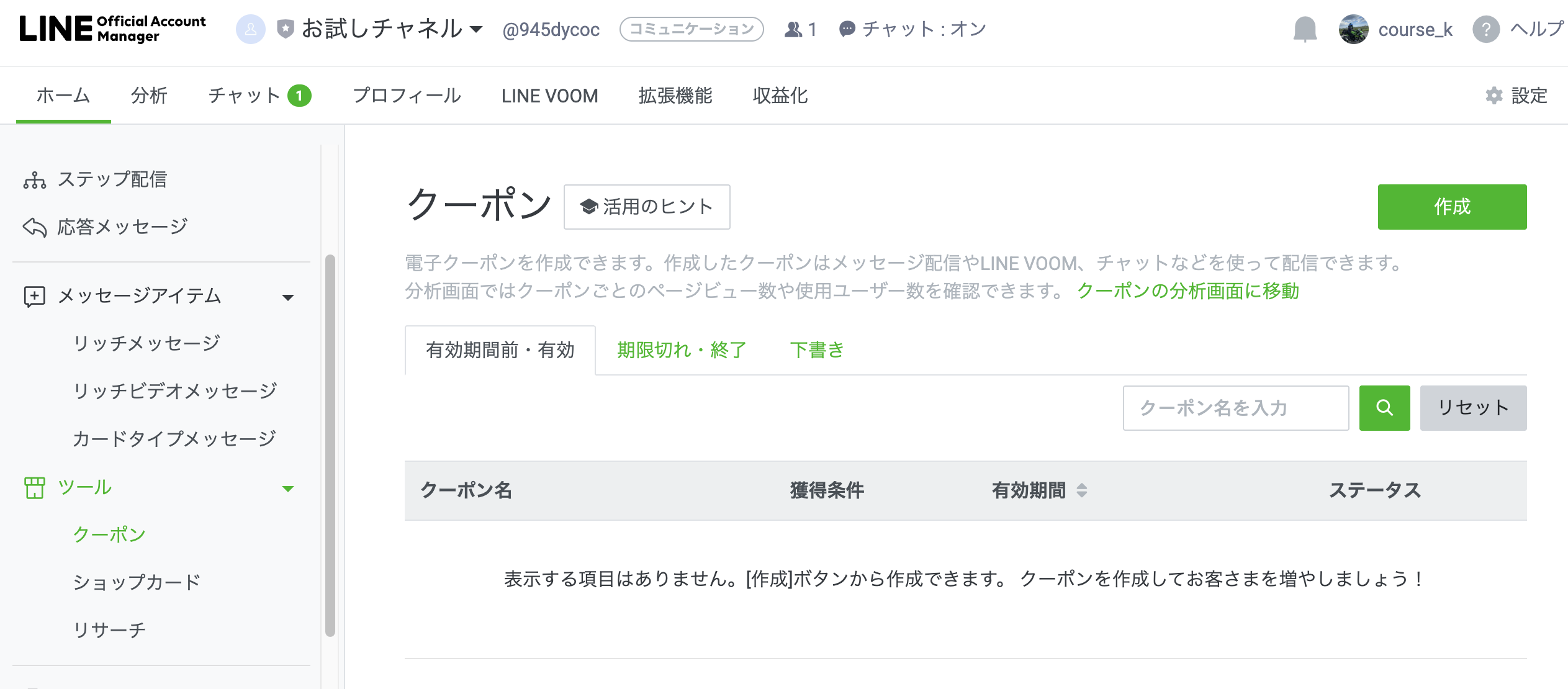Click the リセット button
Image resolution: width=1568 pixels, height=689 pixels.
pos(1473,408)
